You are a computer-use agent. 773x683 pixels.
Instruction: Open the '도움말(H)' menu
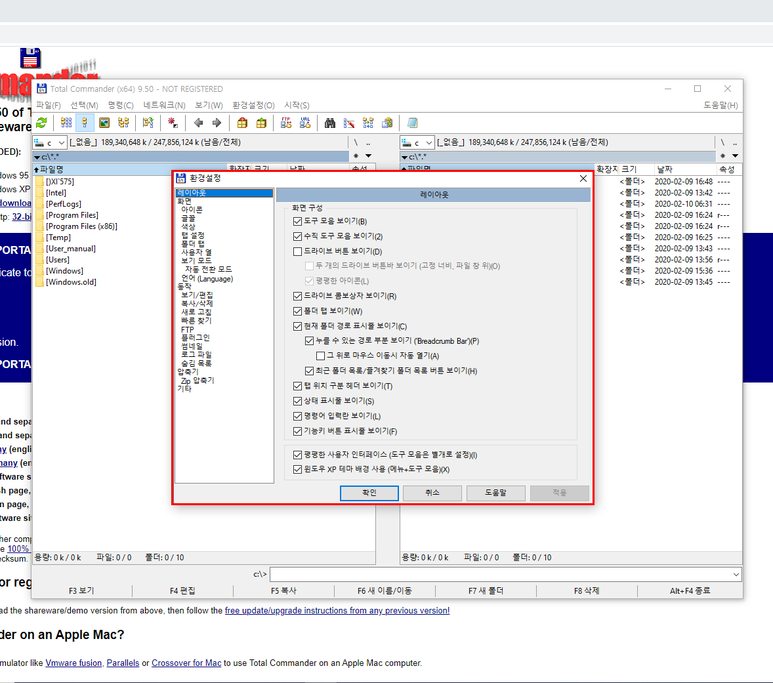(x=720, y=105)
